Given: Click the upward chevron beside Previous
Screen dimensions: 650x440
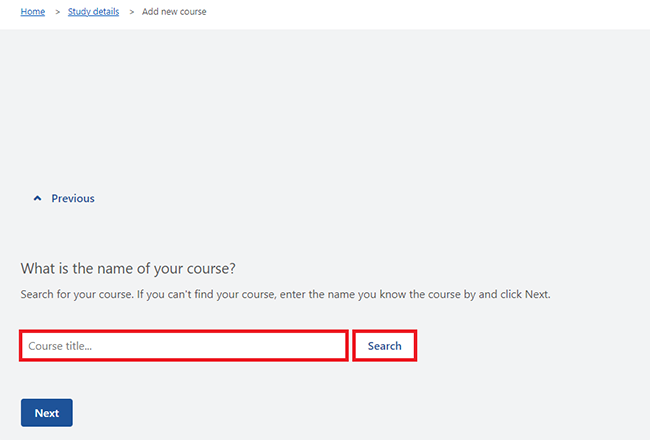Looking at the screenshot, I should [37, 198].
